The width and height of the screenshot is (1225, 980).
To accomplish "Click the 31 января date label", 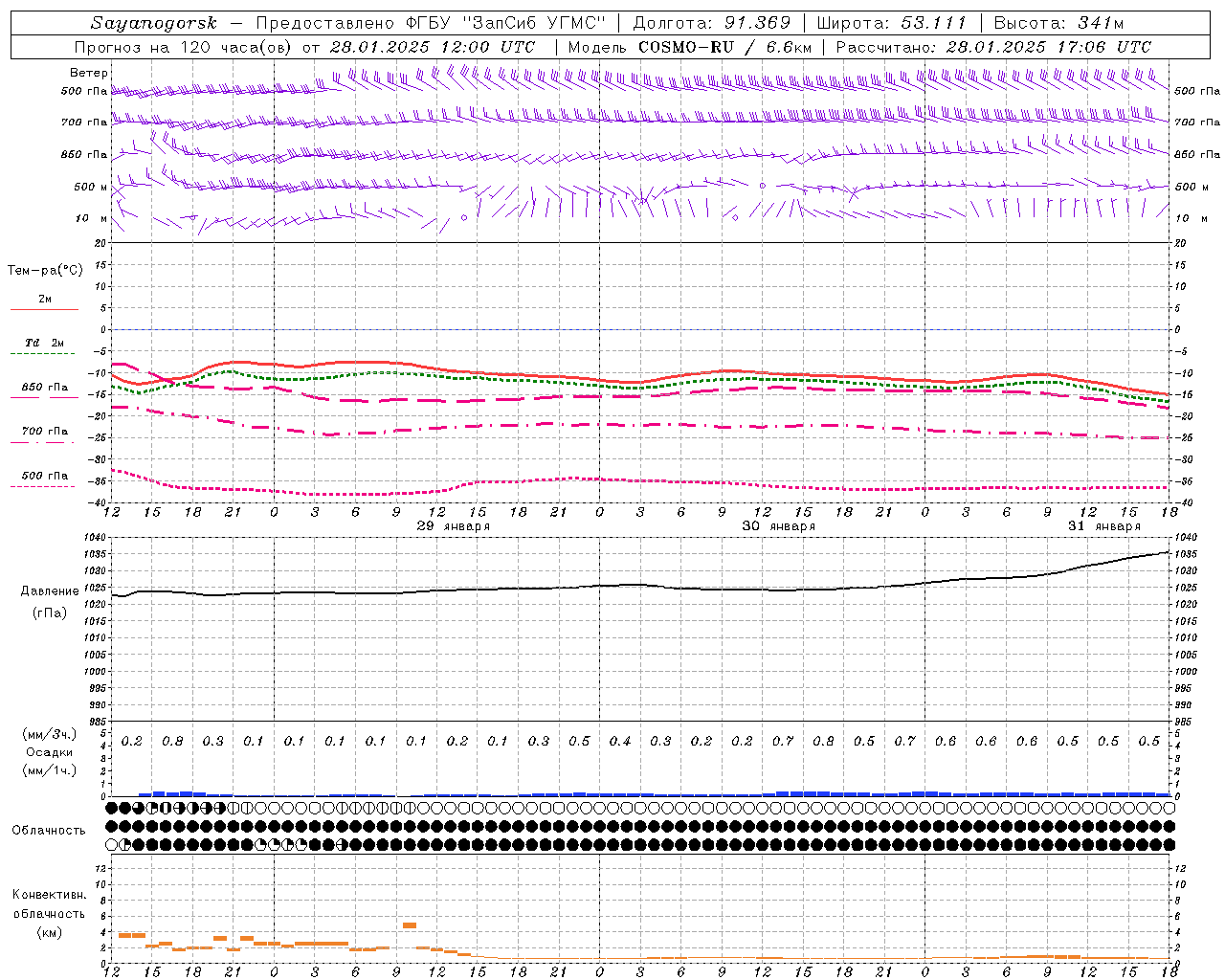I will pyautogui.click(x=1104, y=526).
